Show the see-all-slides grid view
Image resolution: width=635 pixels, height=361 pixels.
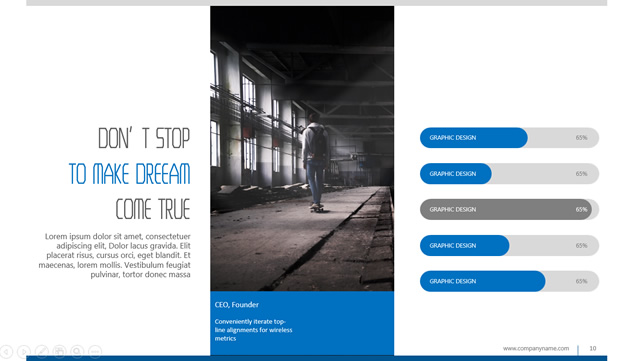click(60, 351)
